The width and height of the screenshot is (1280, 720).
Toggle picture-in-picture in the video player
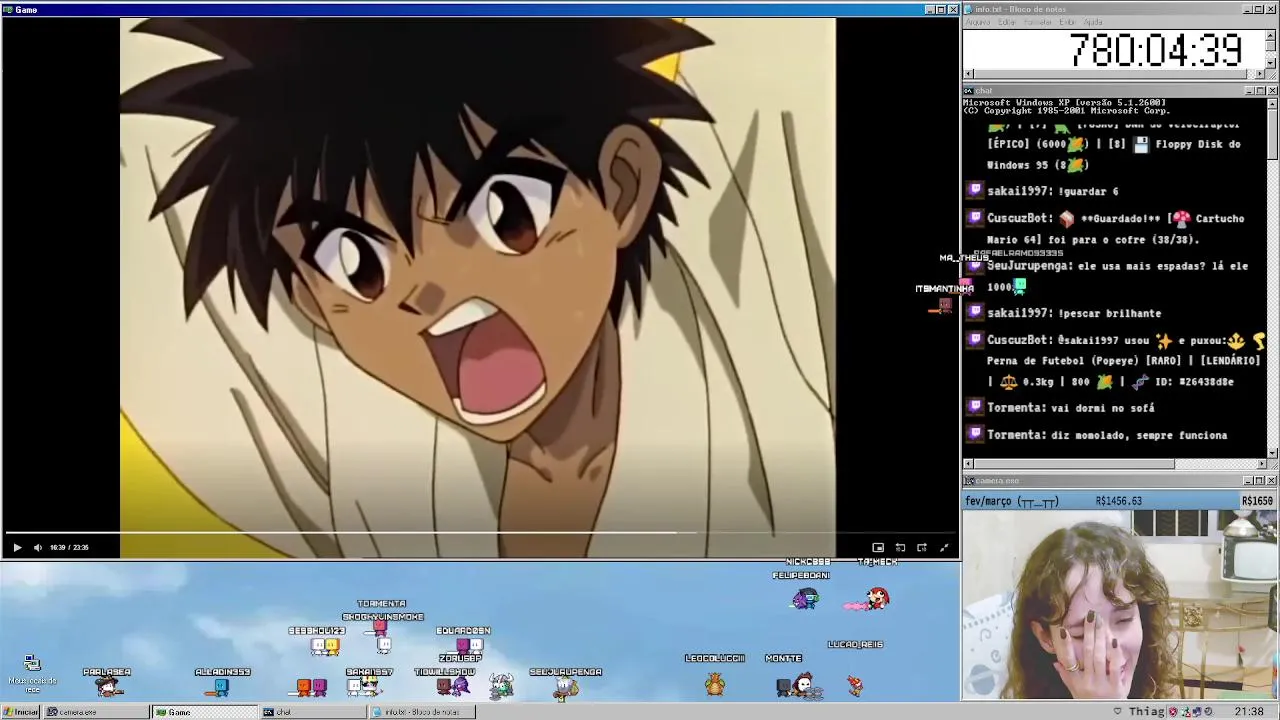click(878, 547)
